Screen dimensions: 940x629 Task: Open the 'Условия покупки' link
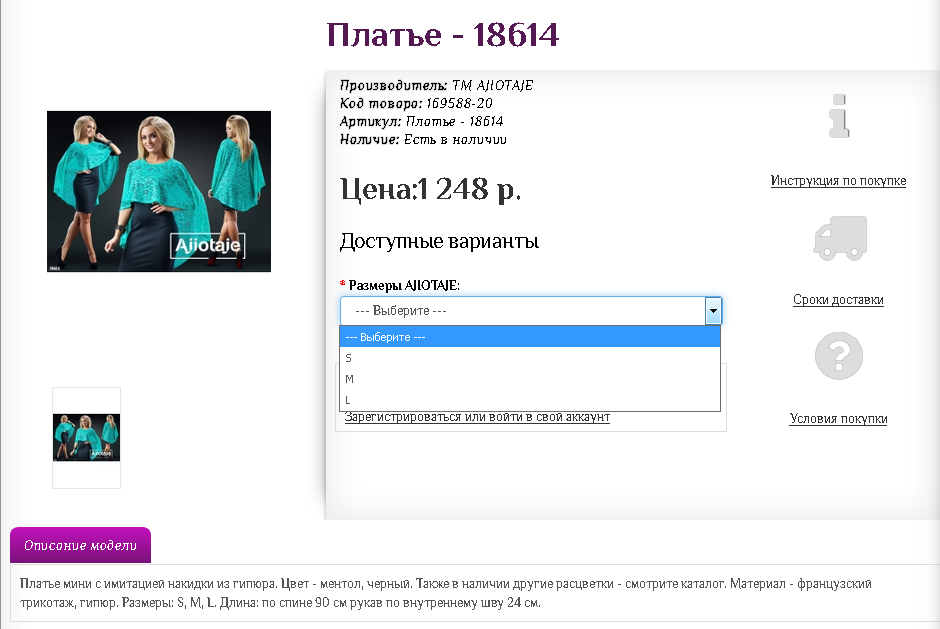838,419
